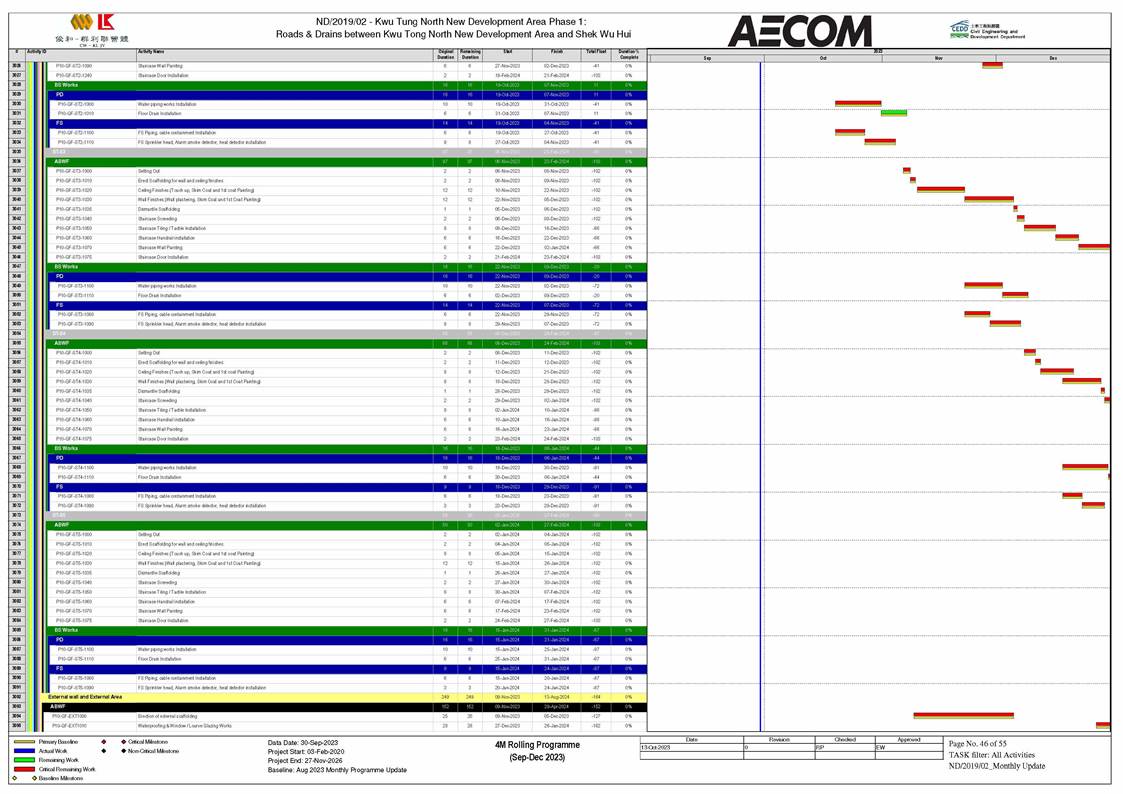
Task: Click the Non-Critical Milestone diamond in legend
Action: [x=102, y=750]
